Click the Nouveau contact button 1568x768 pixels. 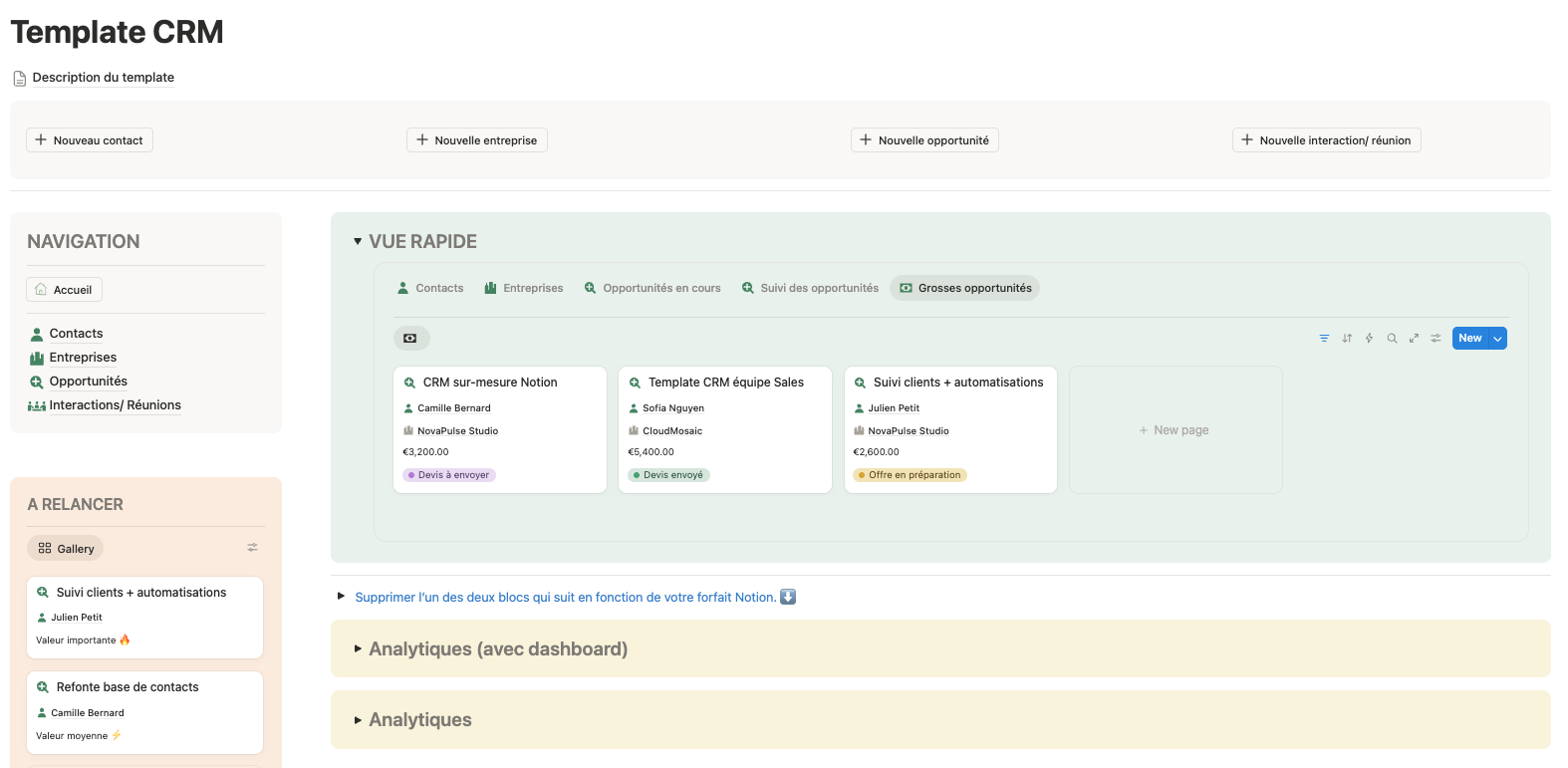(90, 140)
